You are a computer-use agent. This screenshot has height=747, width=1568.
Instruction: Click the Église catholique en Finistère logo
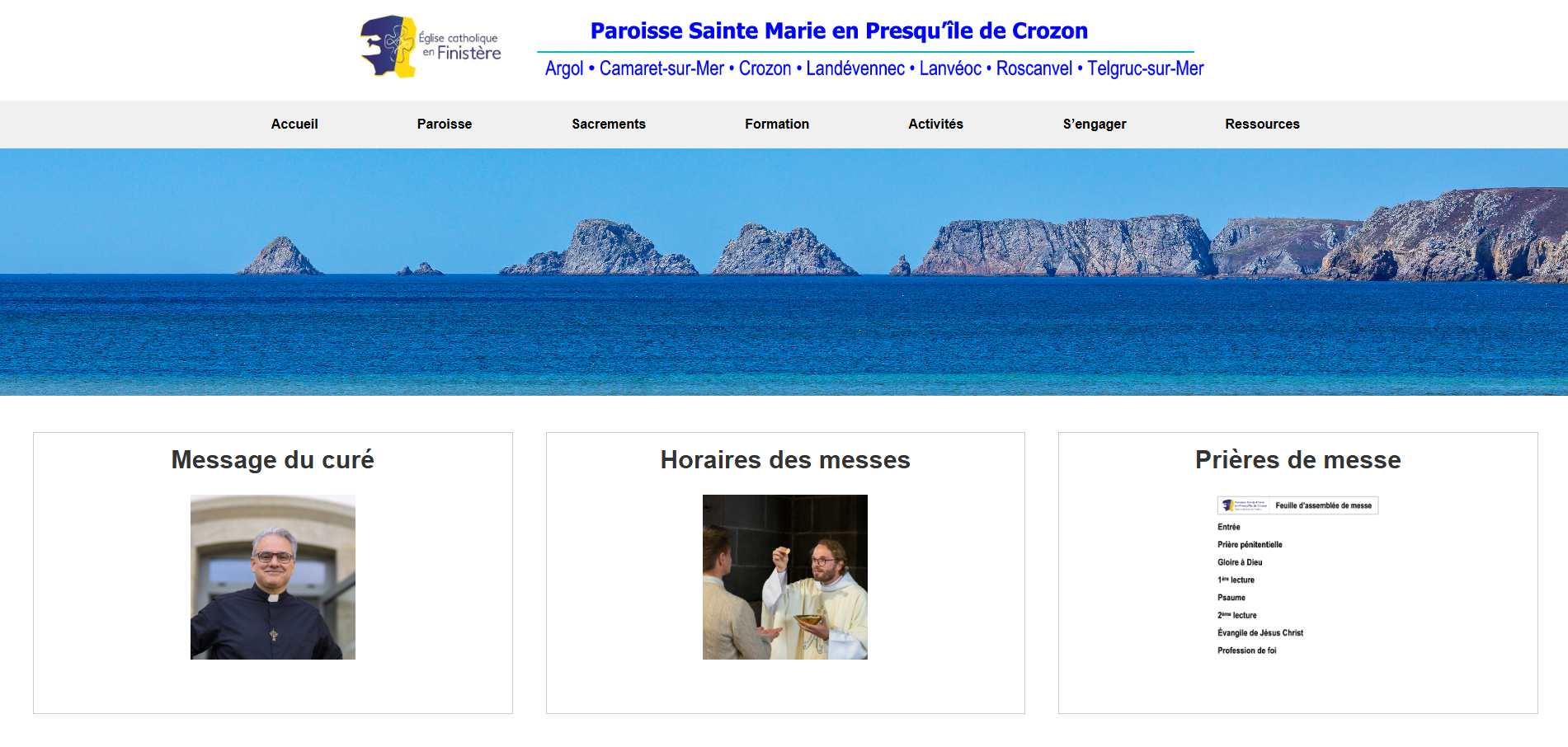pos(431,47)
